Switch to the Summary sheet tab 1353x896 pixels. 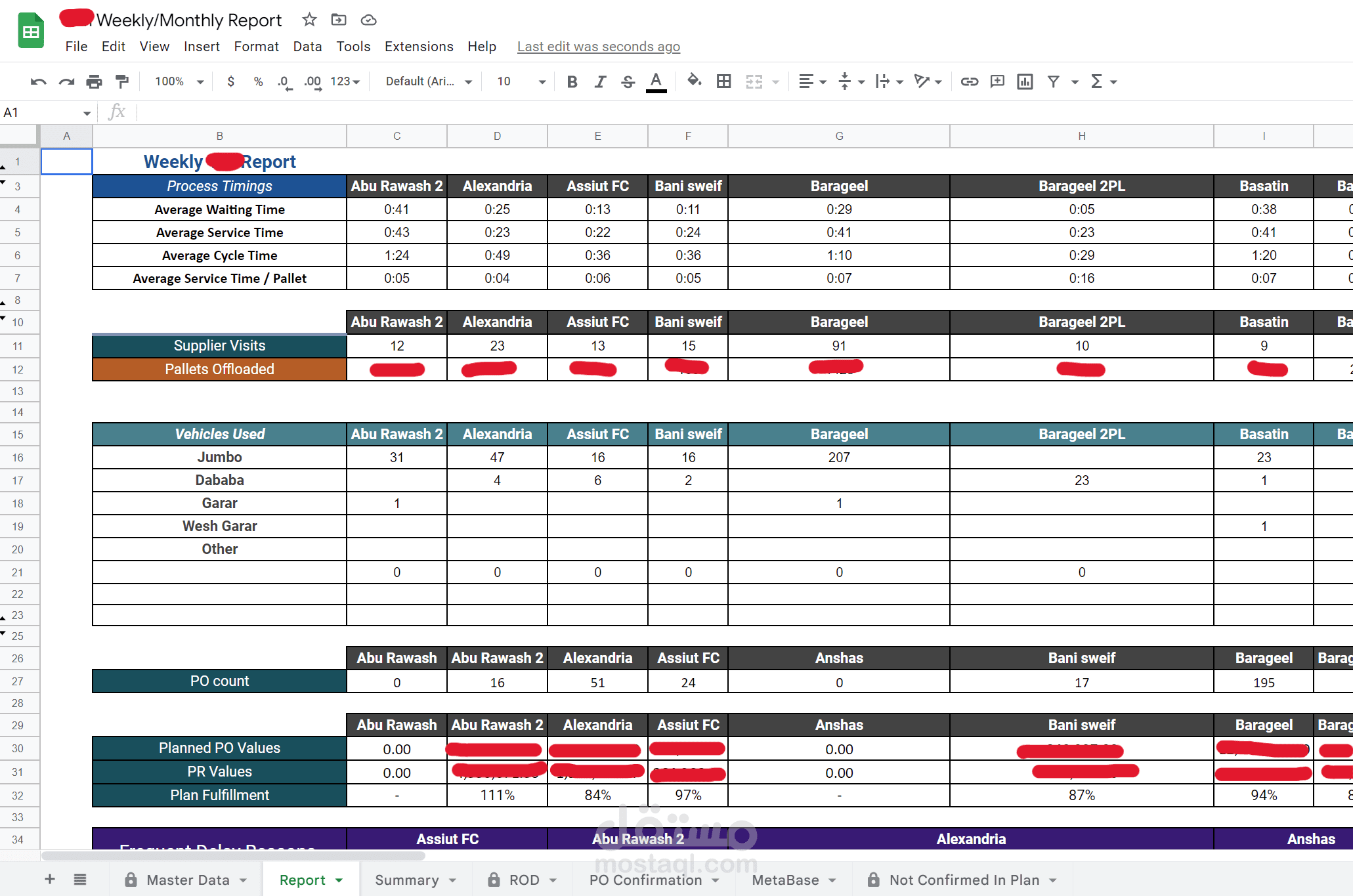click(407, 880)
